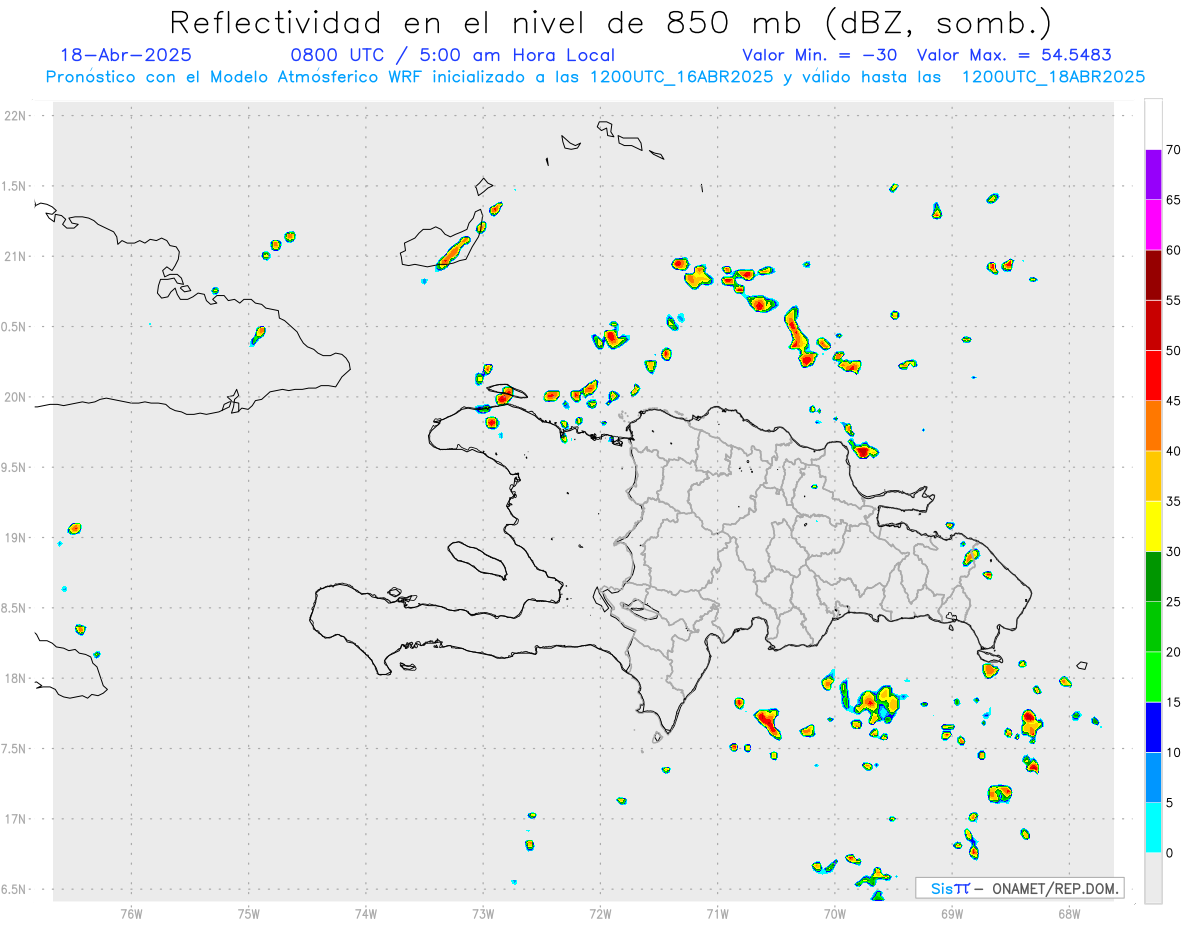1200x927 pixels.
Task: Click the '21N' latitude label
Action: (17, 257)
